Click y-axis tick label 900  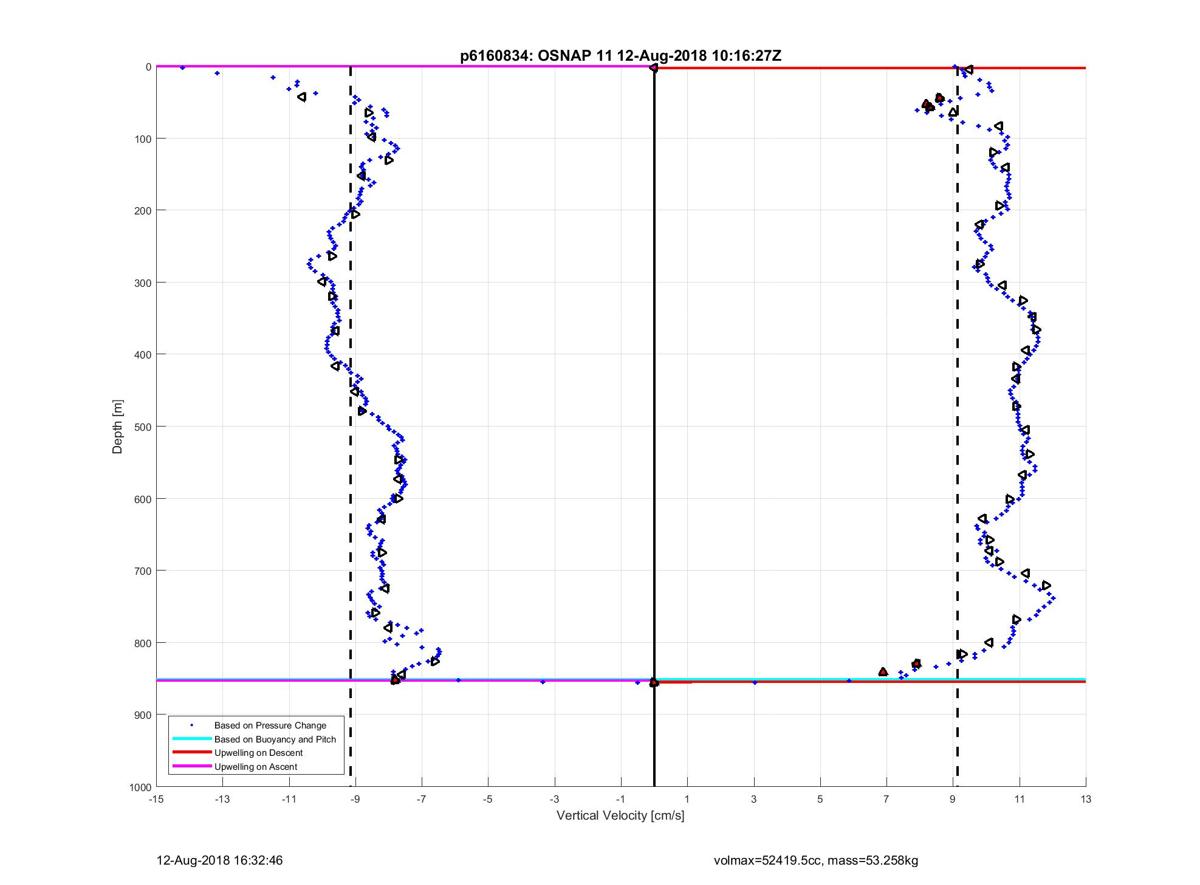(x=142, y=715)
